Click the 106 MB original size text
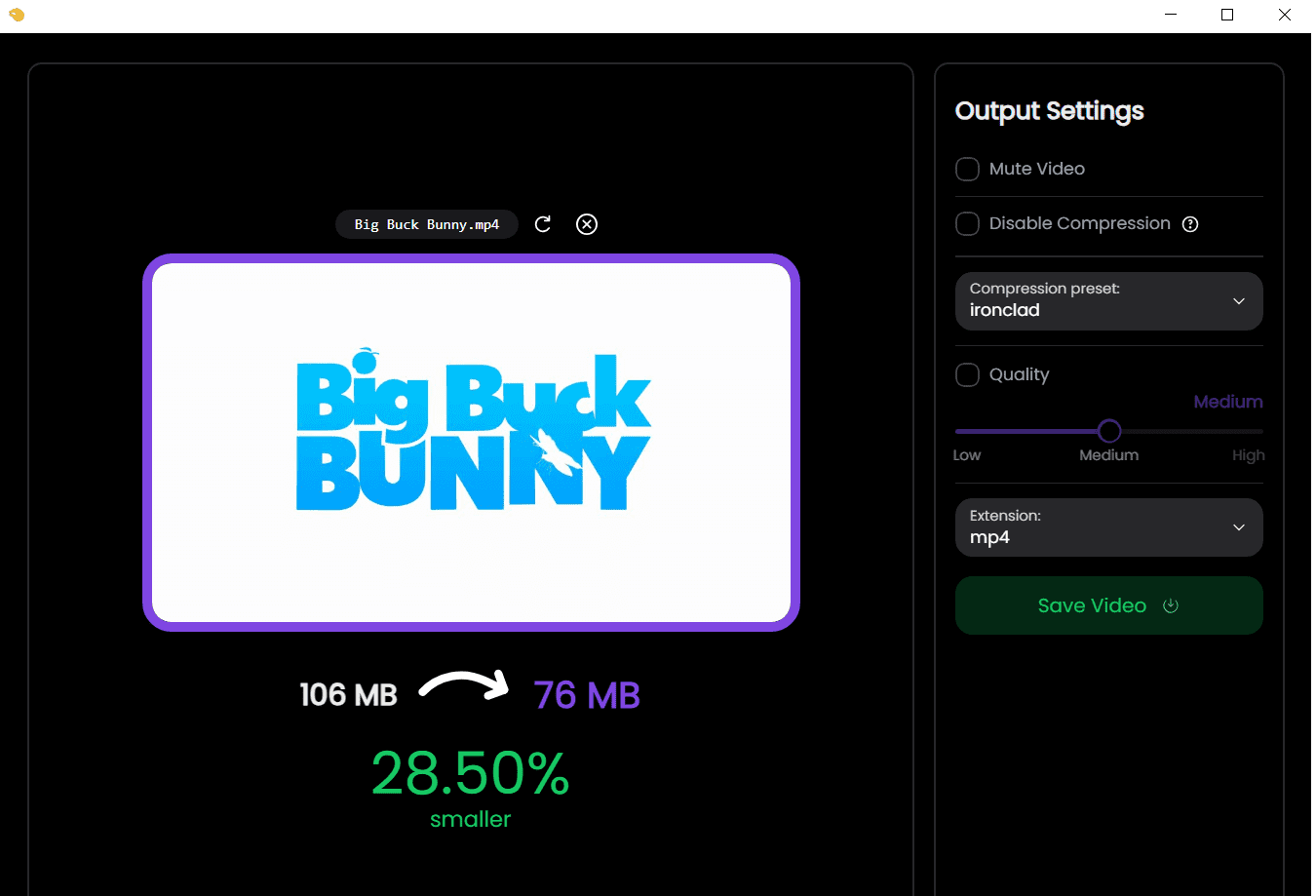 (349, 694)
